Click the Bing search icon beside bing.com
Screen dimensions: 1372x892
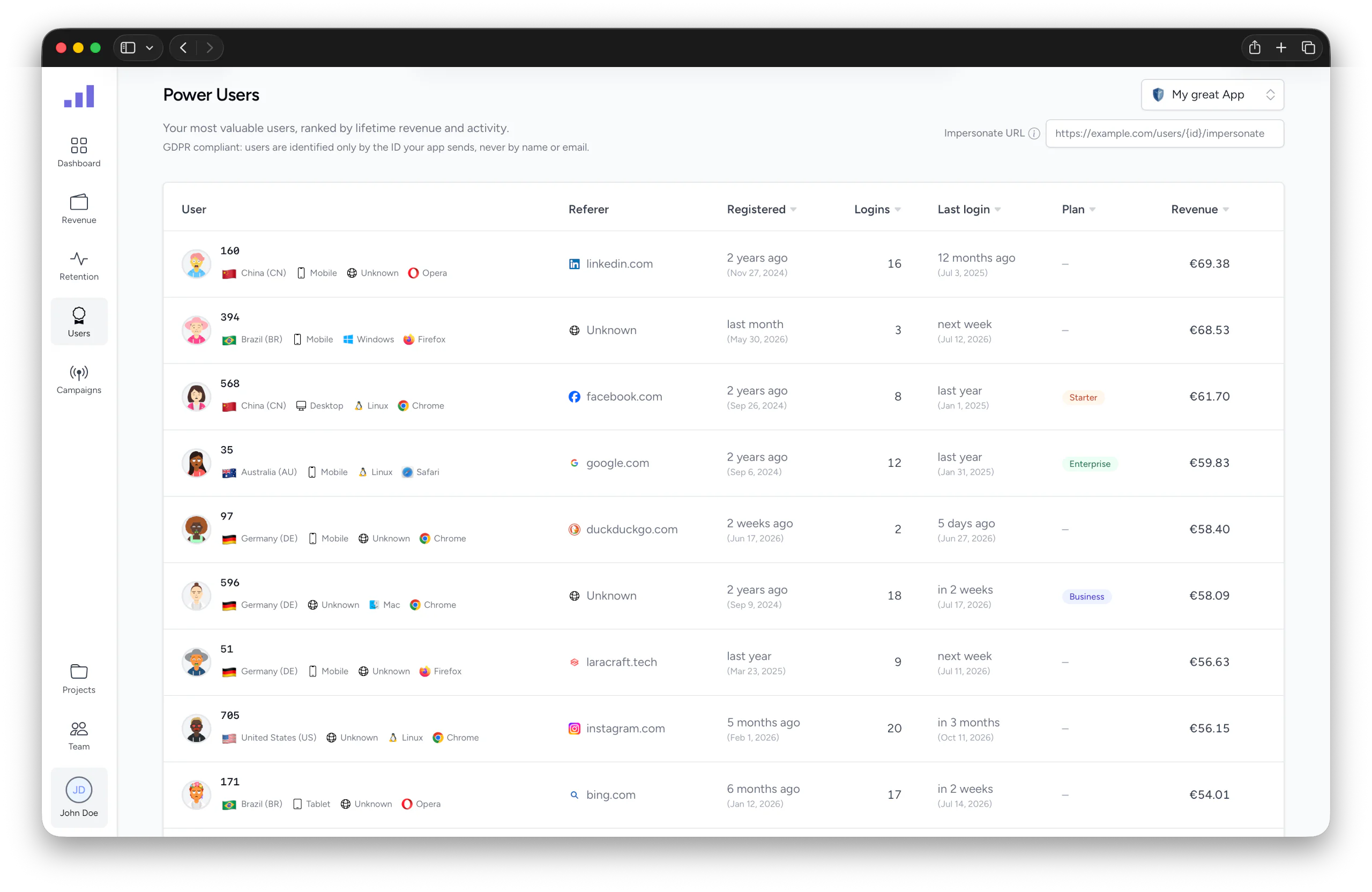point(574,794)
